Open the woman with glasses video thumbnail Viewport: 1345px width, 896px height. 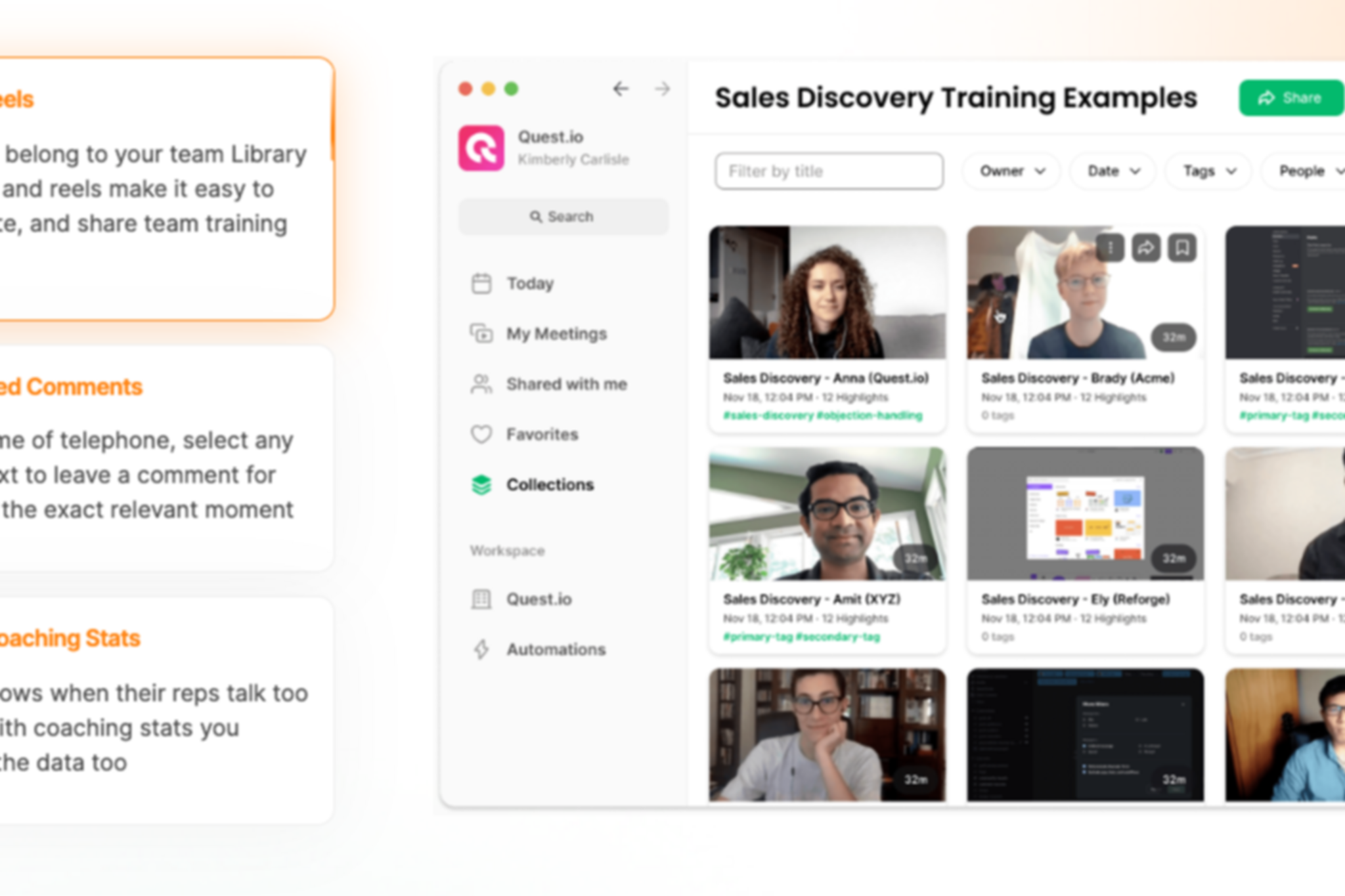tap(827, 735)
